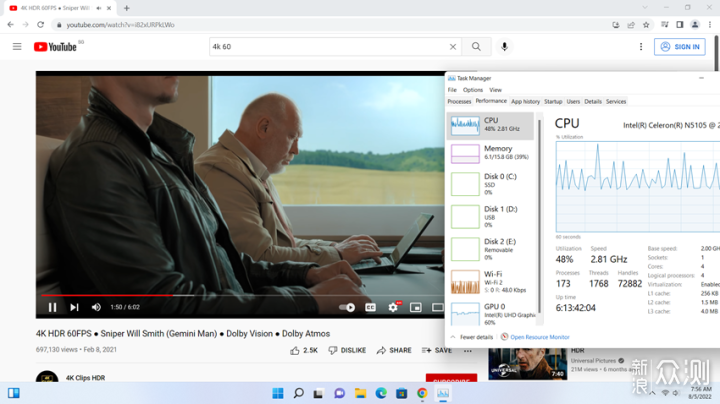720x404 pixels.
Task: Open the 4K Clips HDR channel
Action: point(85,378)
